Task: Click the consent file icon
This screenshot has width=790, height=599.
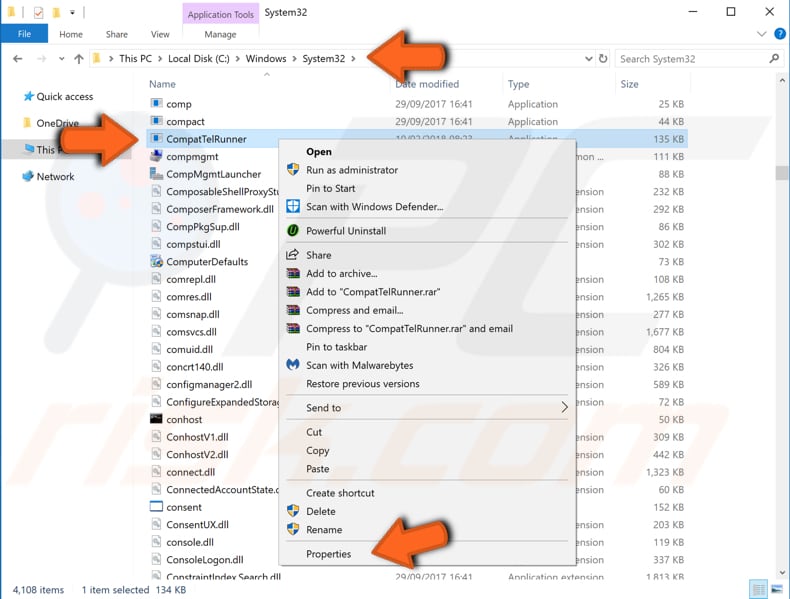Action: coord(156,506)
